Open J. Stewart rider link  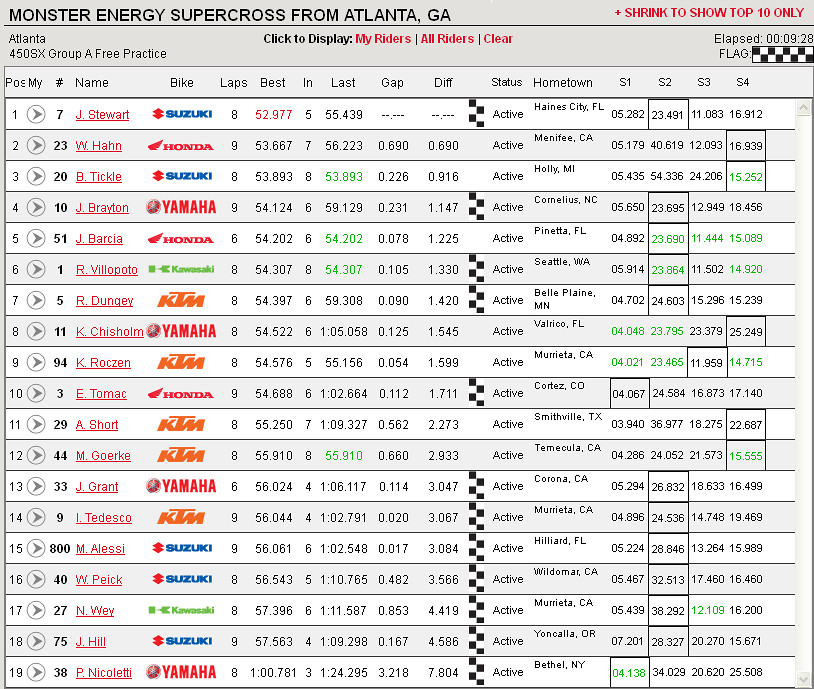click(102, 115)
